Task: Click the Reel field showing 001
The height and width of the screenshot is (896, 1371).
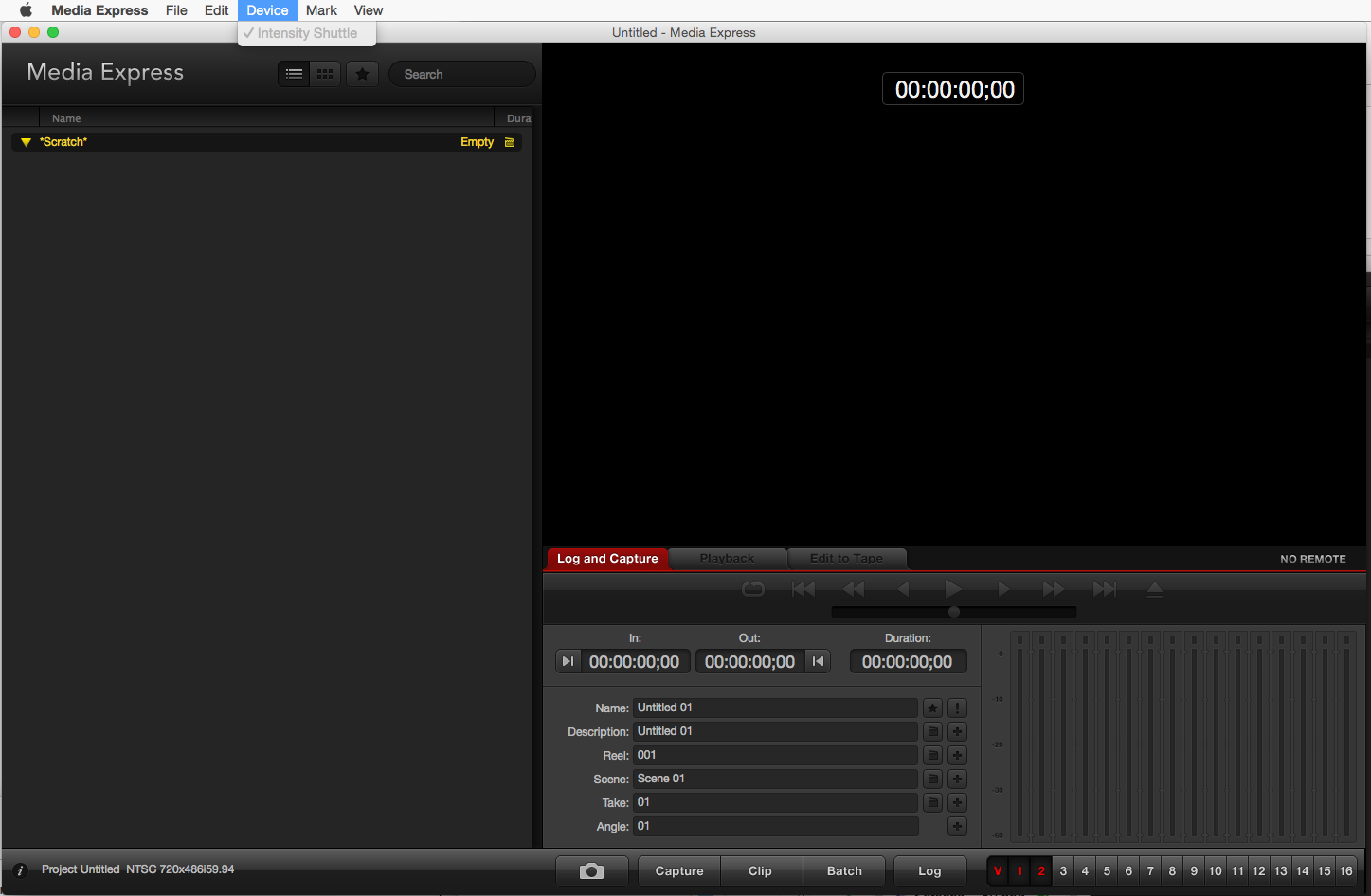Action: tap(775, 755)
